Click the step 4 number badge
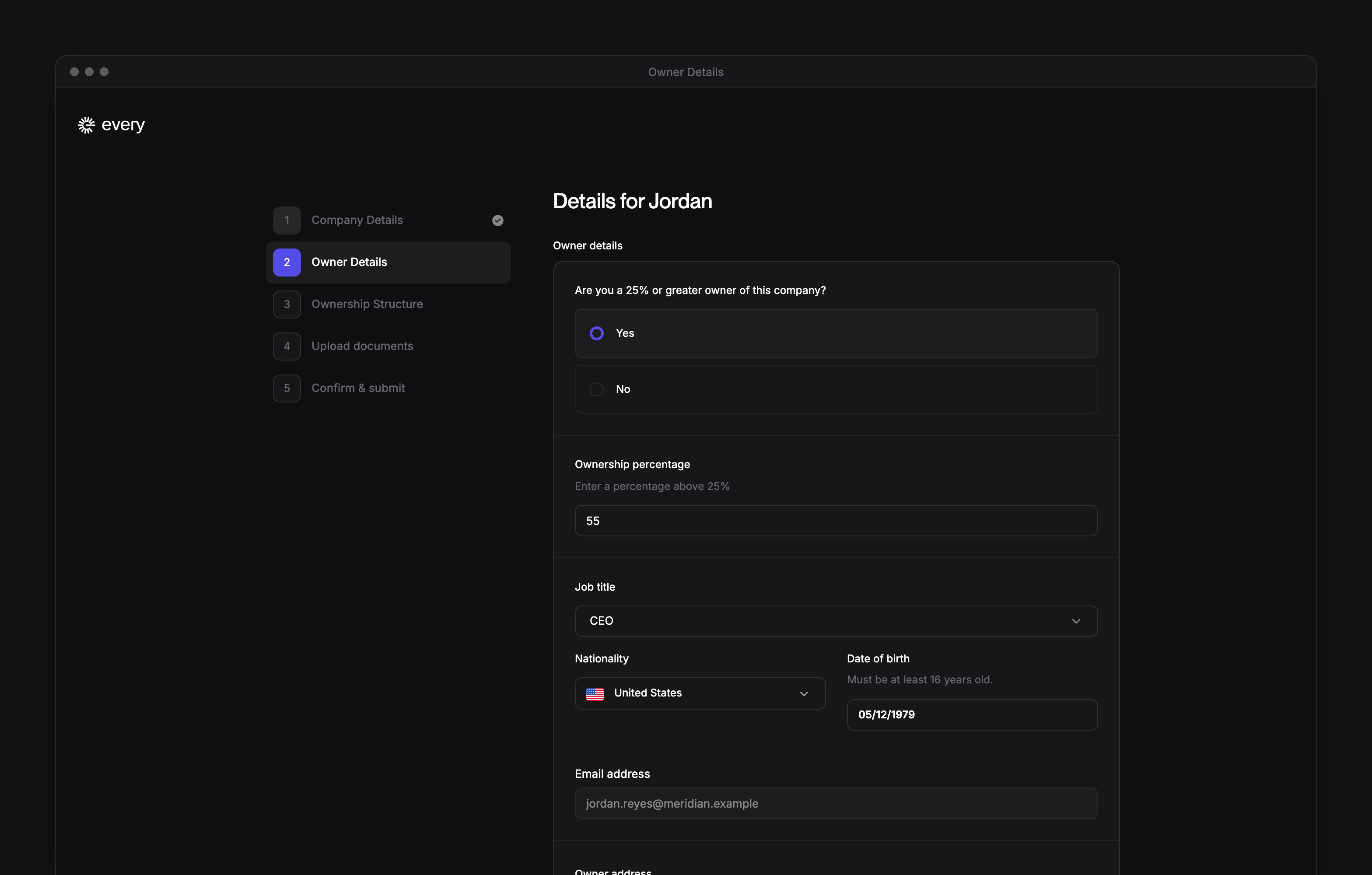 (x=287, y=346)
